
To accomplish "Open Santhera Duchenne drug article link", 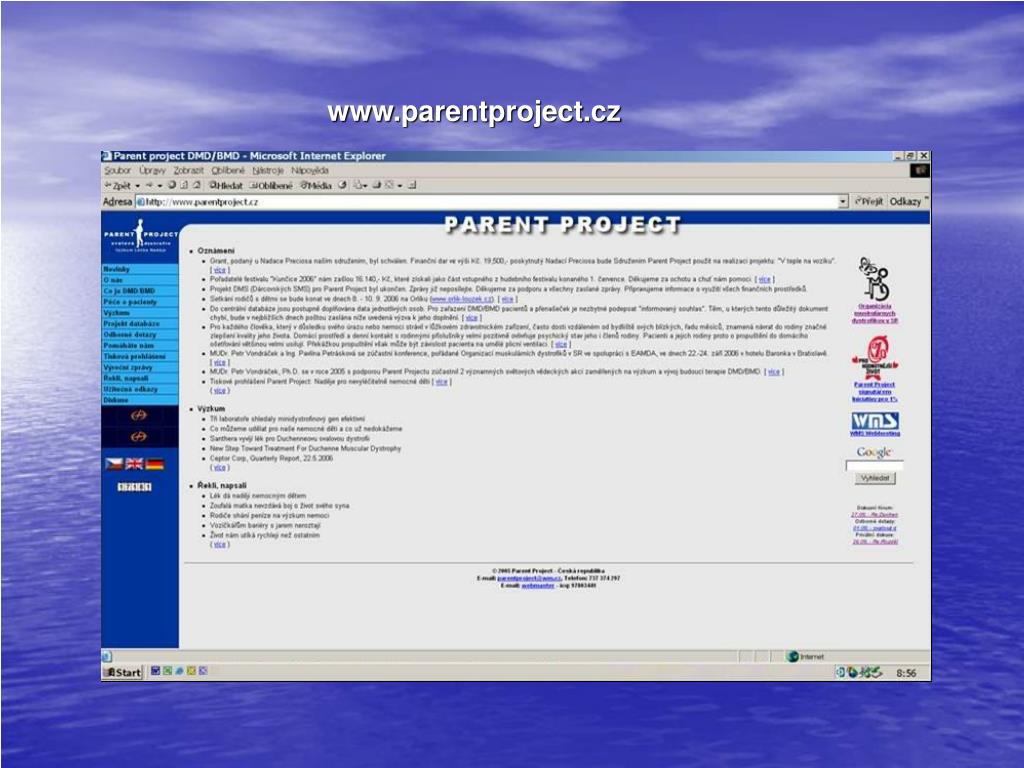I will (289, 439).
